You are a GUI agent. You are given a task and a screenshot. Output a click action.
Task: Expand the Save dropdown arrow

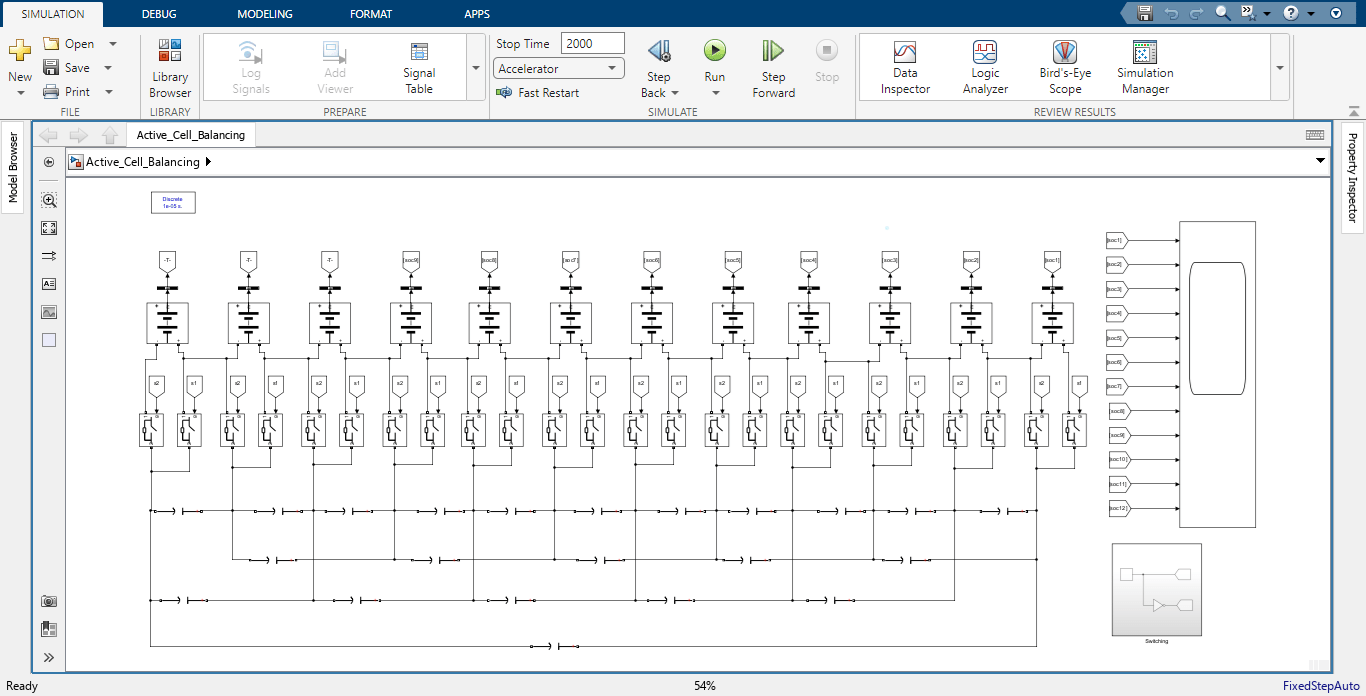pos(108,68)
